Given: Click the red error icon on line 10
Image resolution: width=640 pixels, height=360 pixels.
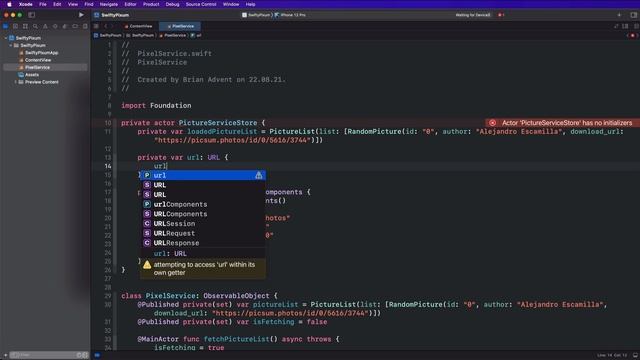Looking at the screenshot, I should click(x=493, y=123).
